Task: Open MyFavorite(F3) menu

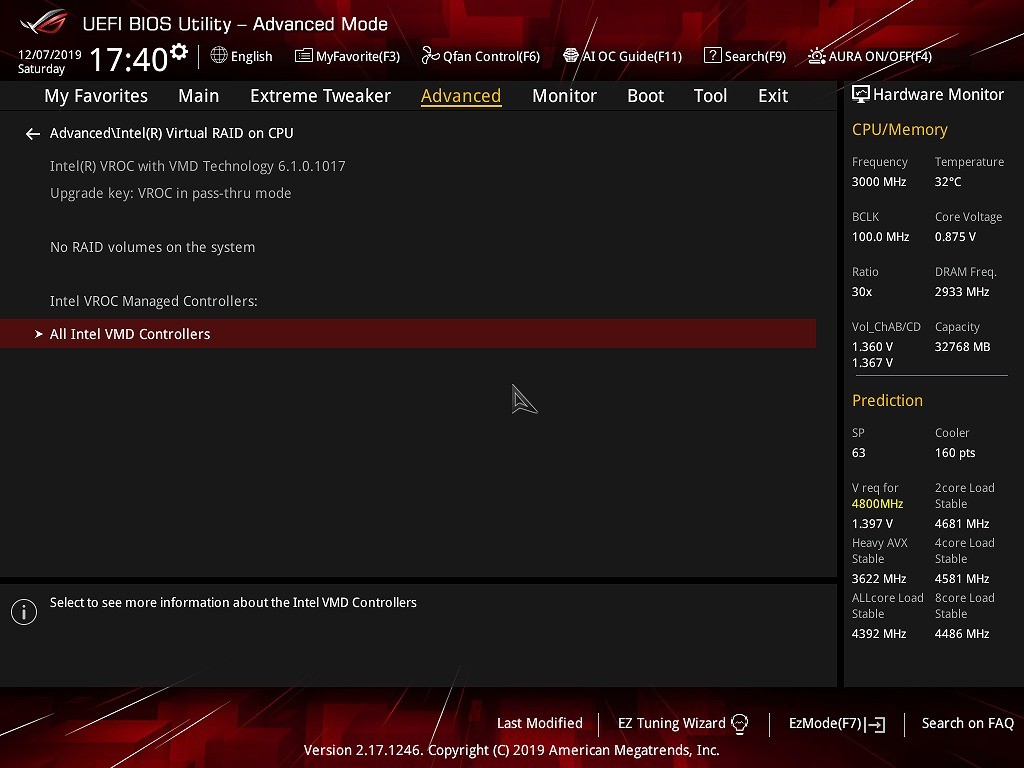Action: point(358,56)
